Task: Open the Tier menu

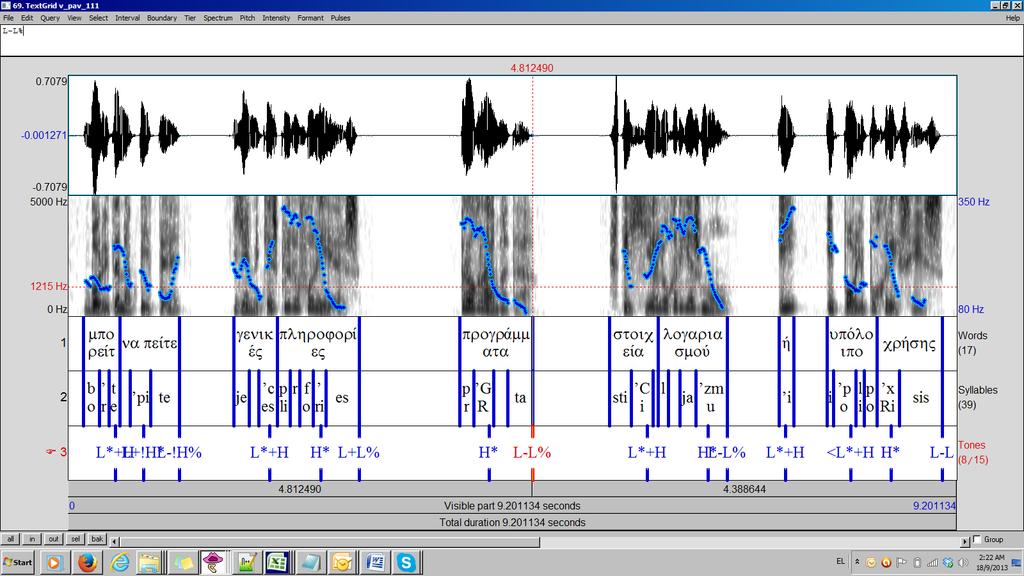Action: (x=190, y=18)
